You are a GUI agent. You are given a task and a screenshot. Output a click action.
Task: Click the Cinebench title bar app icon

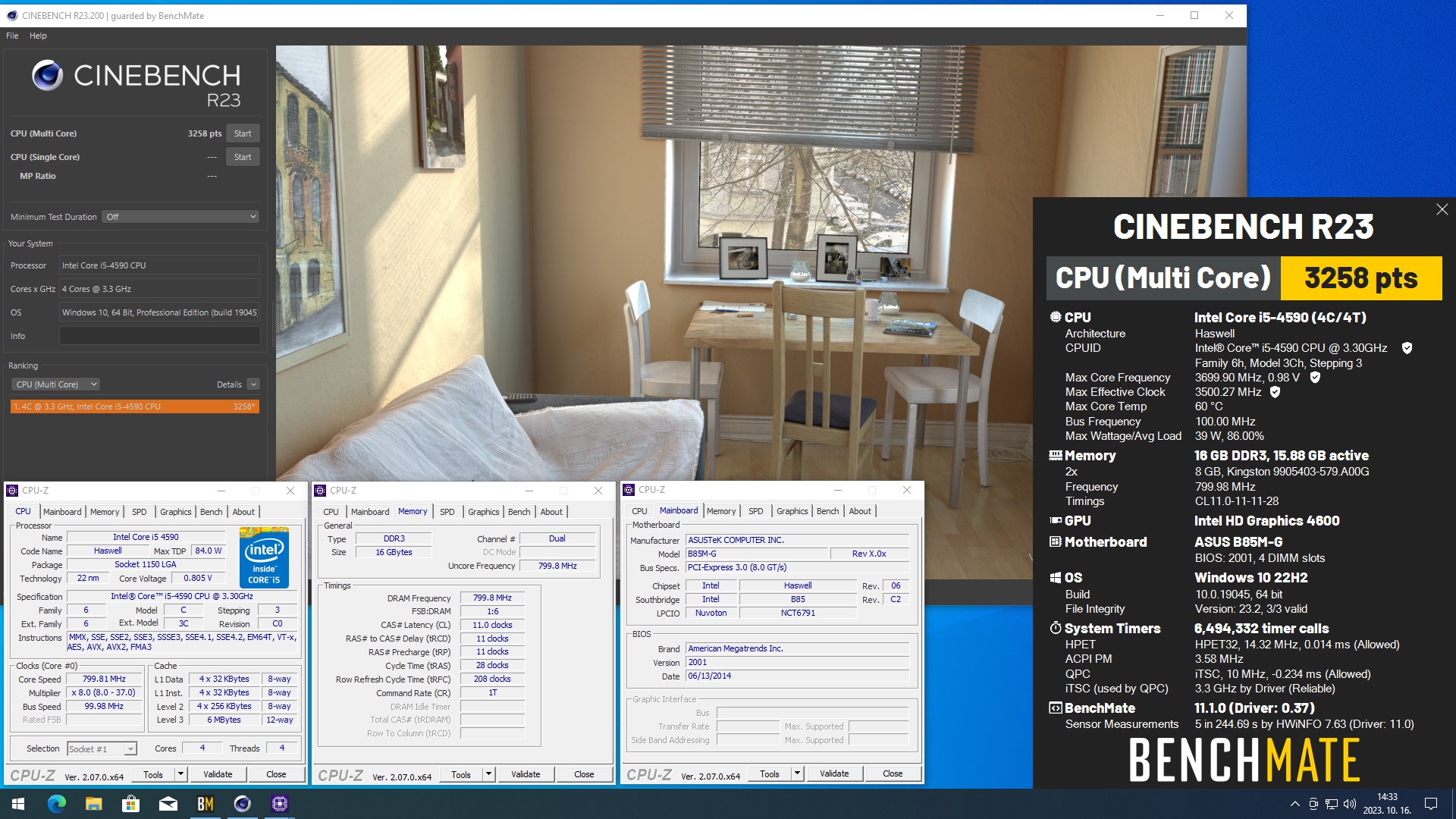coord(11,15)
